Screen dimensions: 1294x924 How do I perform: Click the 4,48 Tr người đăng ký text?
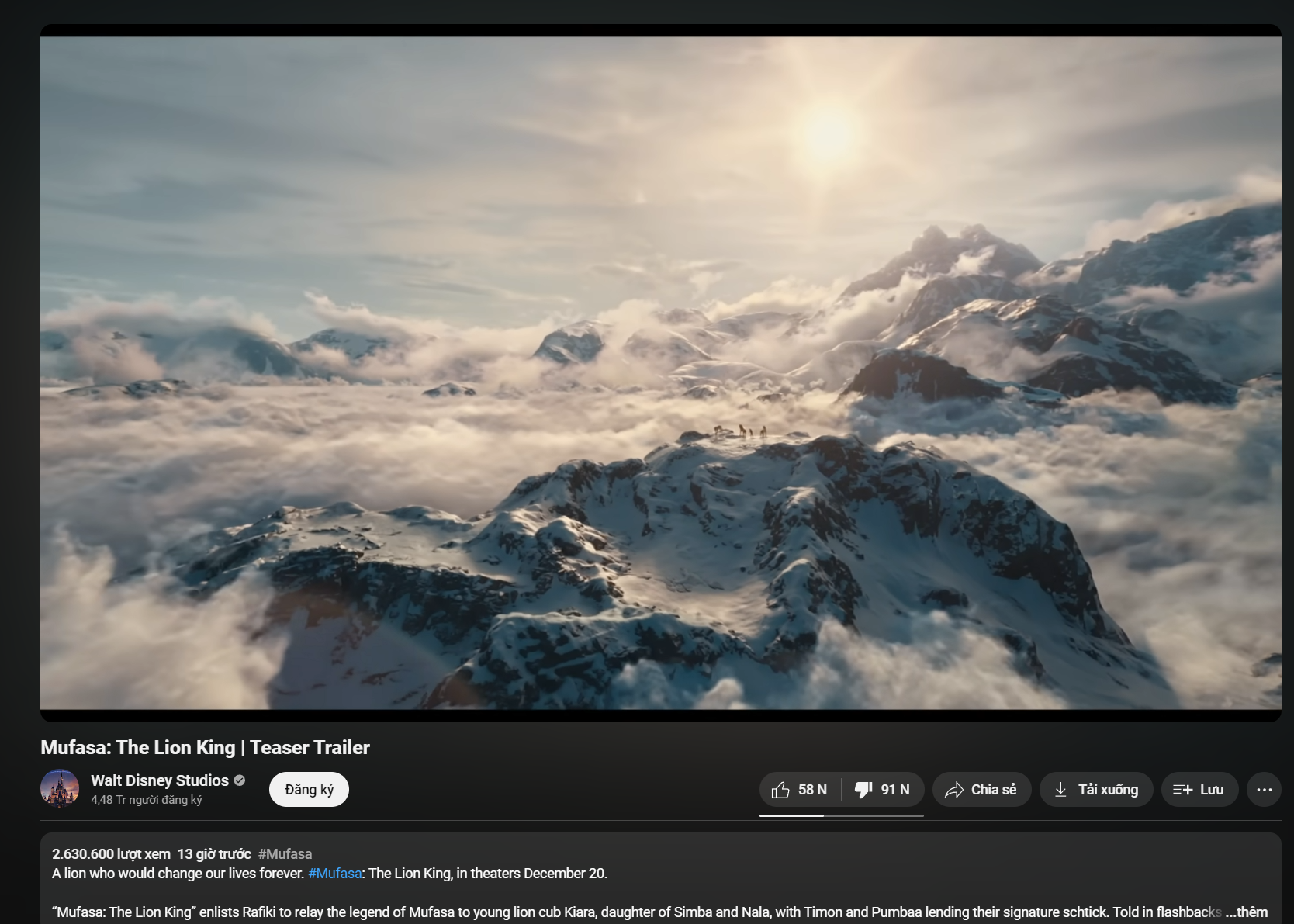coord(147,799)
